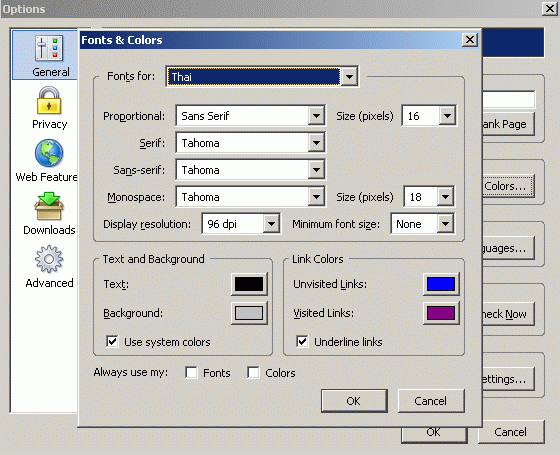Enable Always use my Fonts

[191, 372]
